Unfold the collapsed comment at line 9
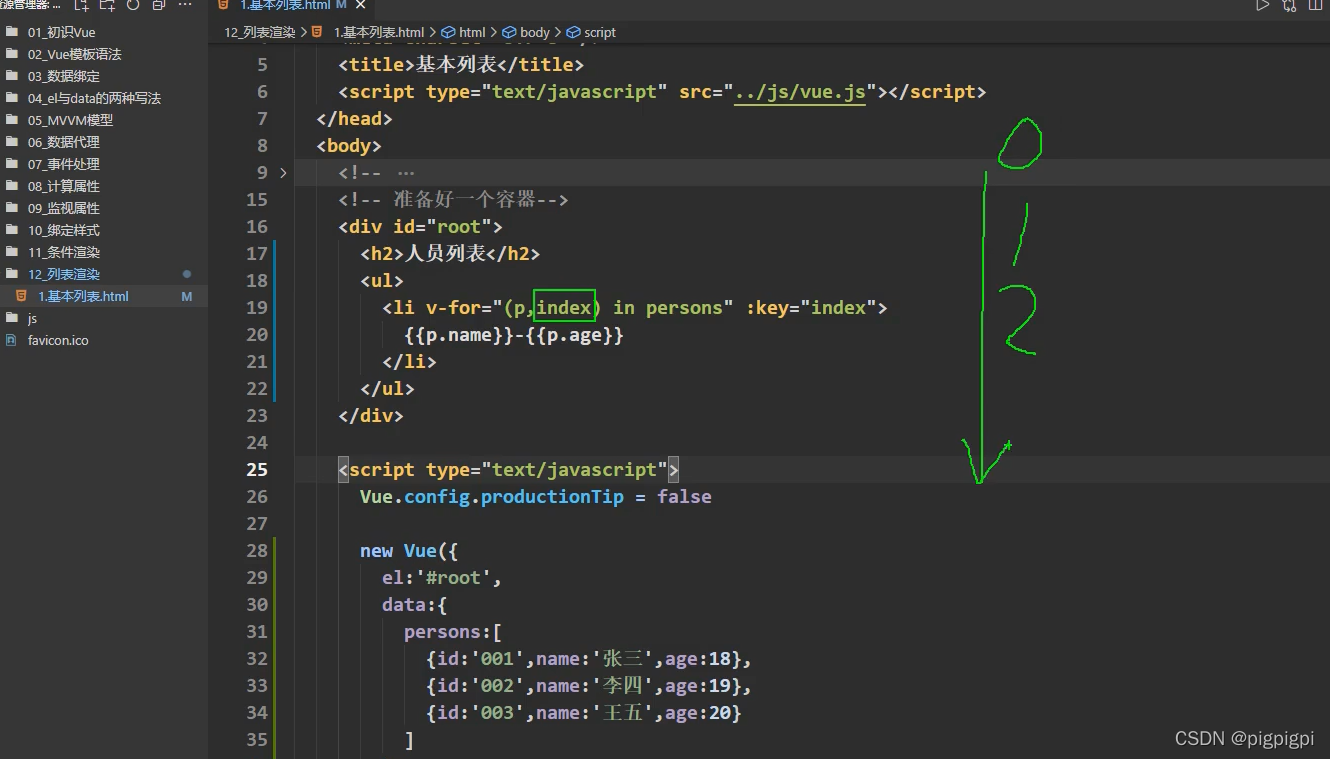Image resolution: width=1330 pixels, height=759 pixels. tap(283, 173)
